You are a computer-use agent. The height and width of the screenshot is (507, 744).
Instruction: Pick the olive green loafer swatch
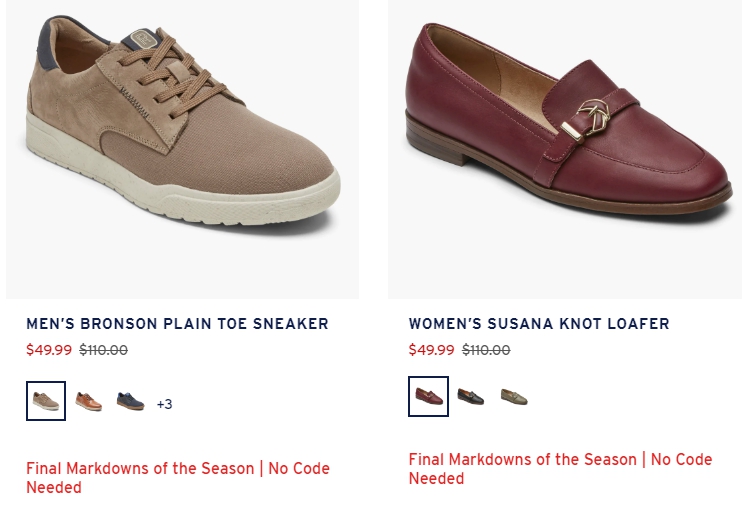click(x=514, y=396)
